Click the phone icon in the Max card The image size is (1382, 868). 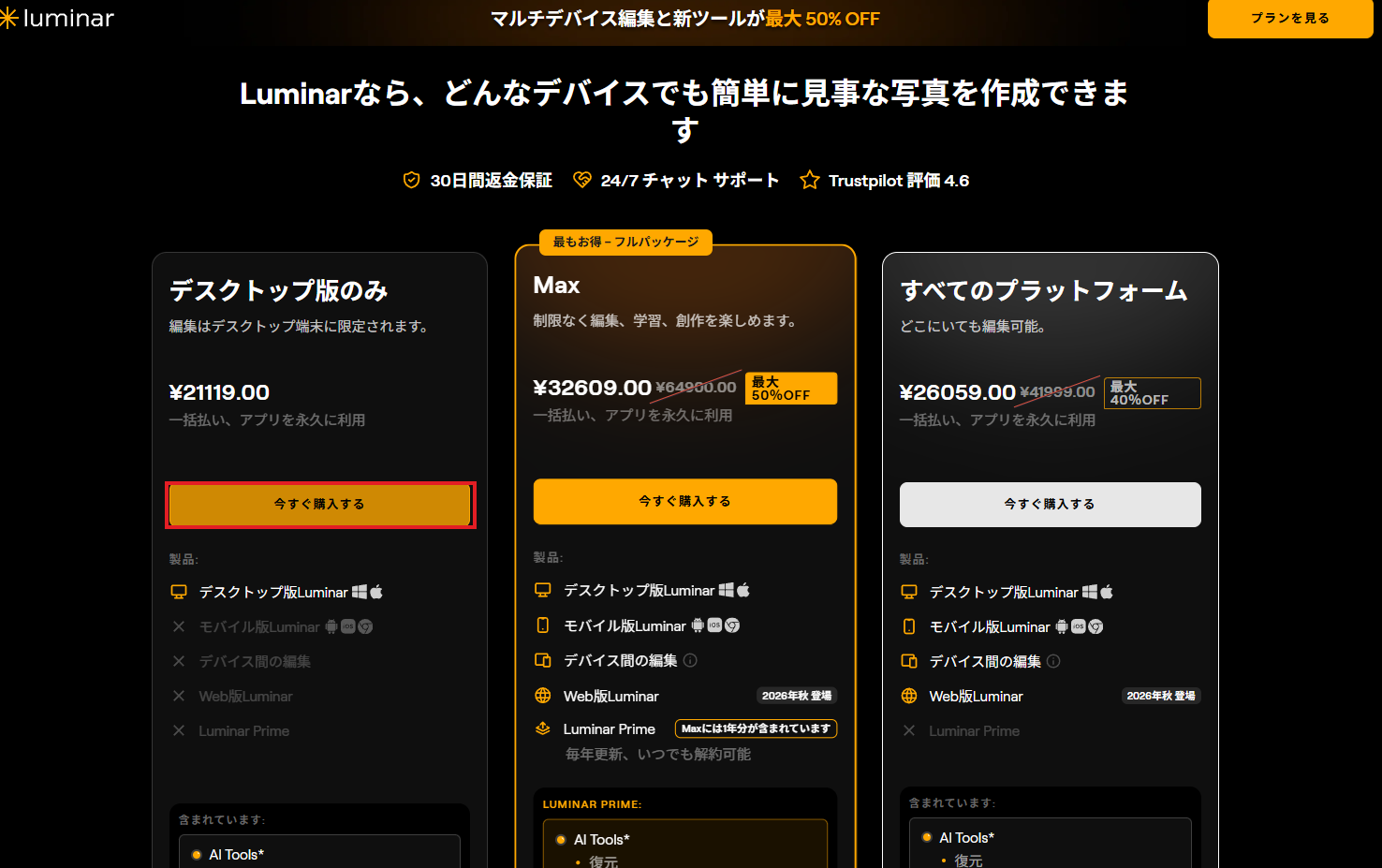coord(543,625)
